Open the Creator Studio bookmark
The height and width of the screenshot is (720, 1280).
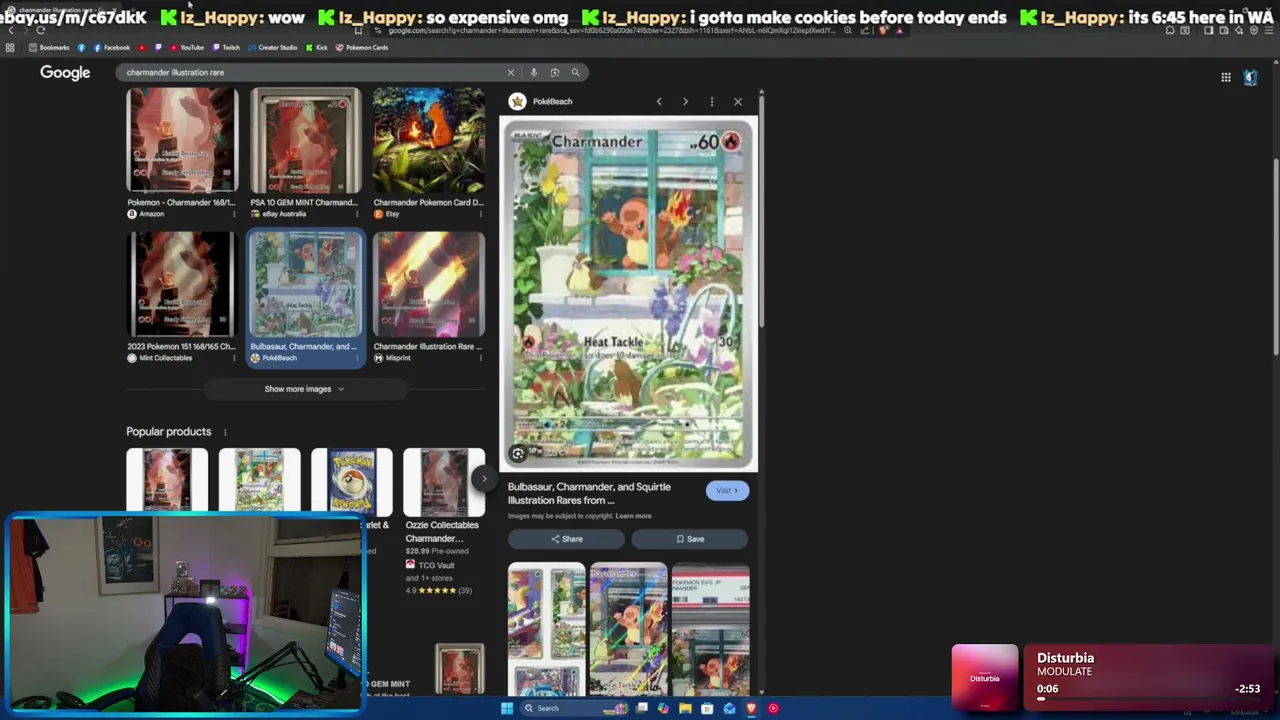[273, 47]
